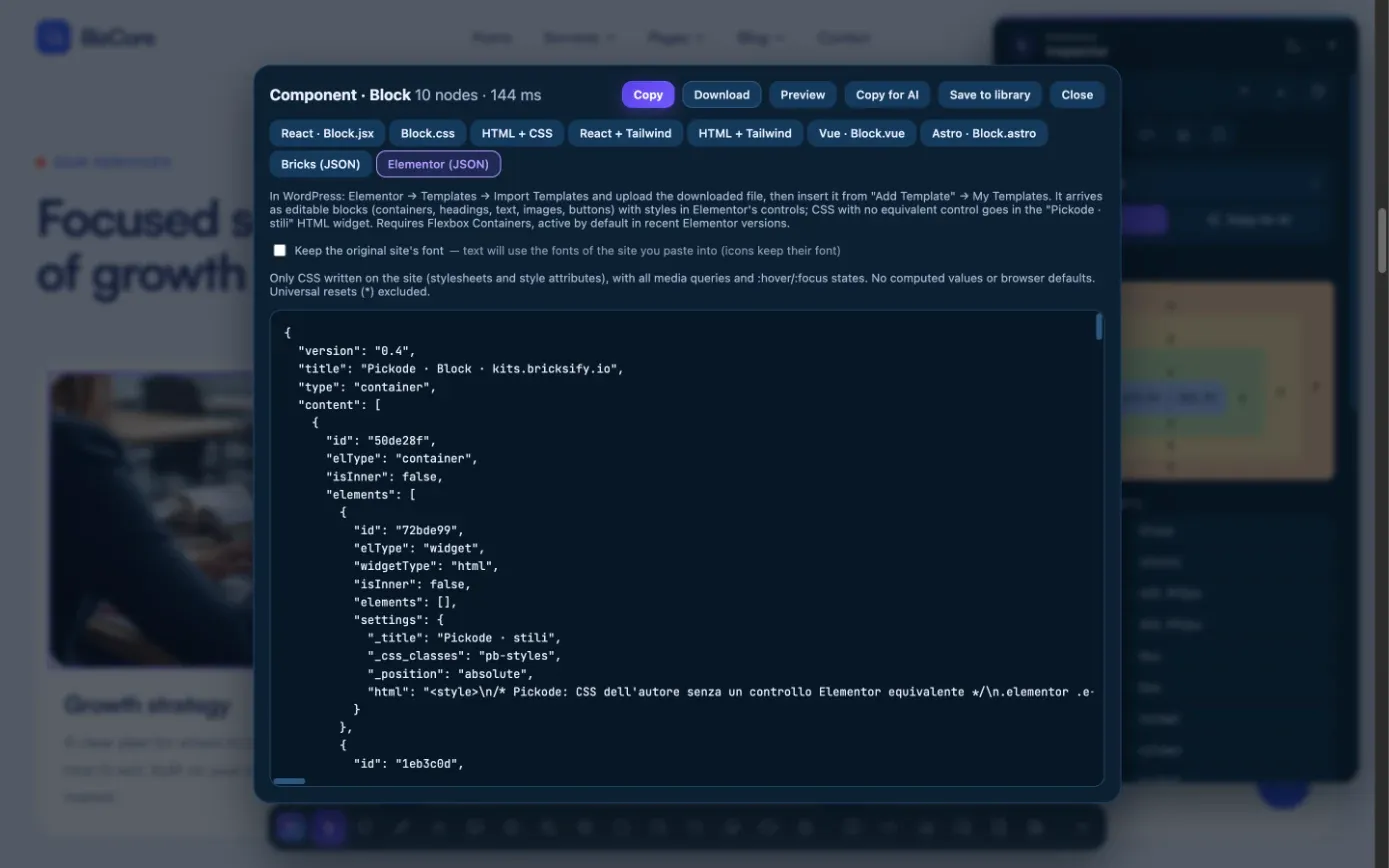Screen dimensions: 1389x868
Task: Click the "widgetType": "html" code line
Action: click(x=426, y=566)
